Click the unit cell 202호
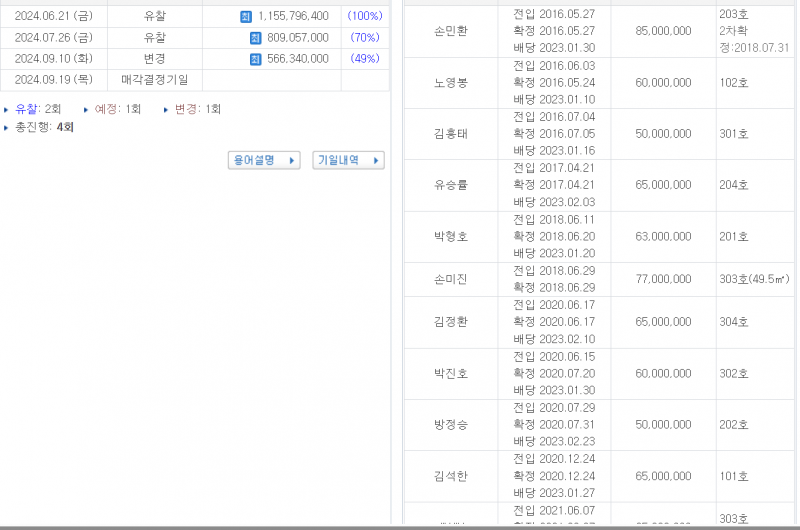The width and height of the screenshot is (800, 530). click(734, 424)
